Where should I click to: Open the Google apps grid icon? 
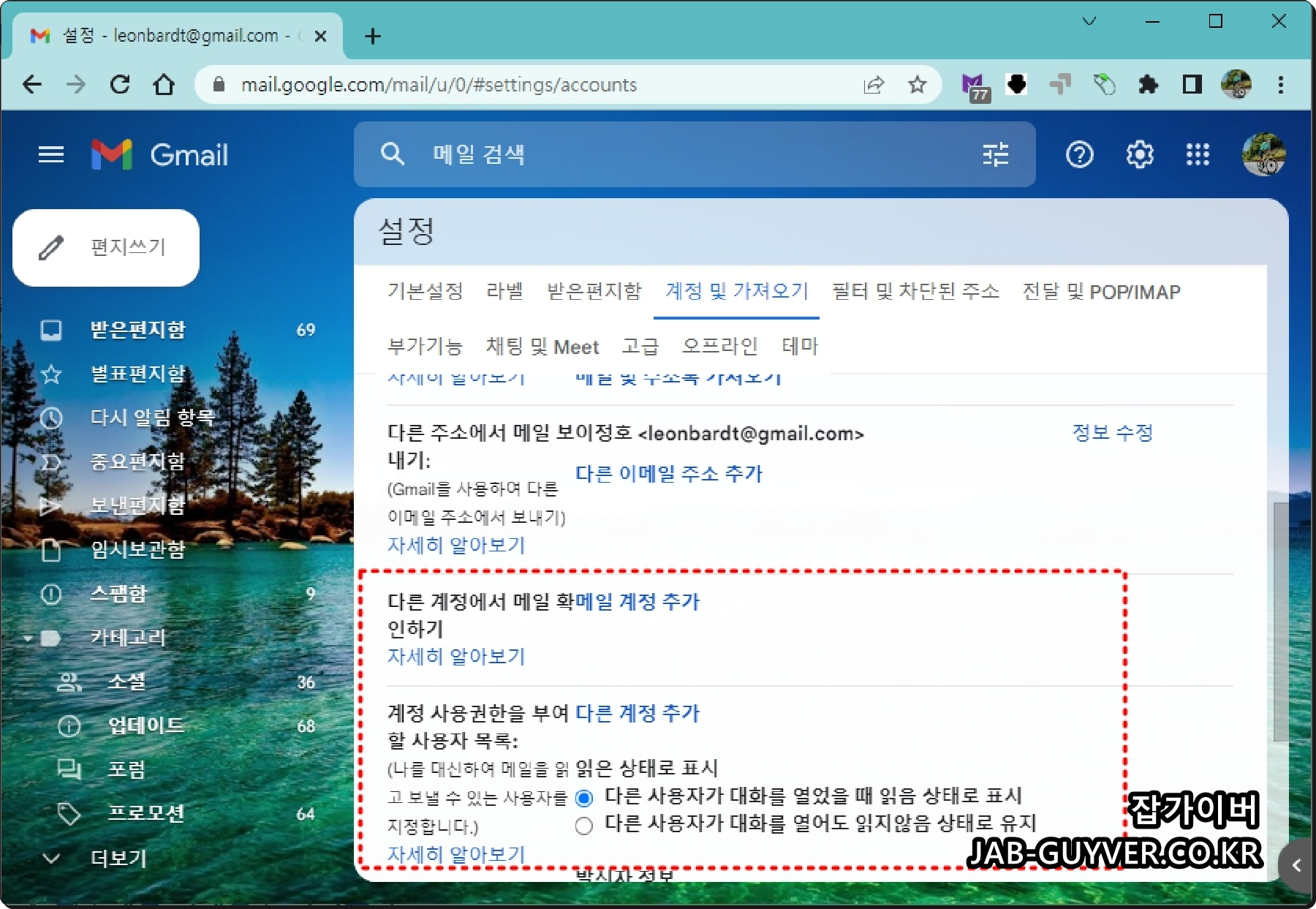1198,154
